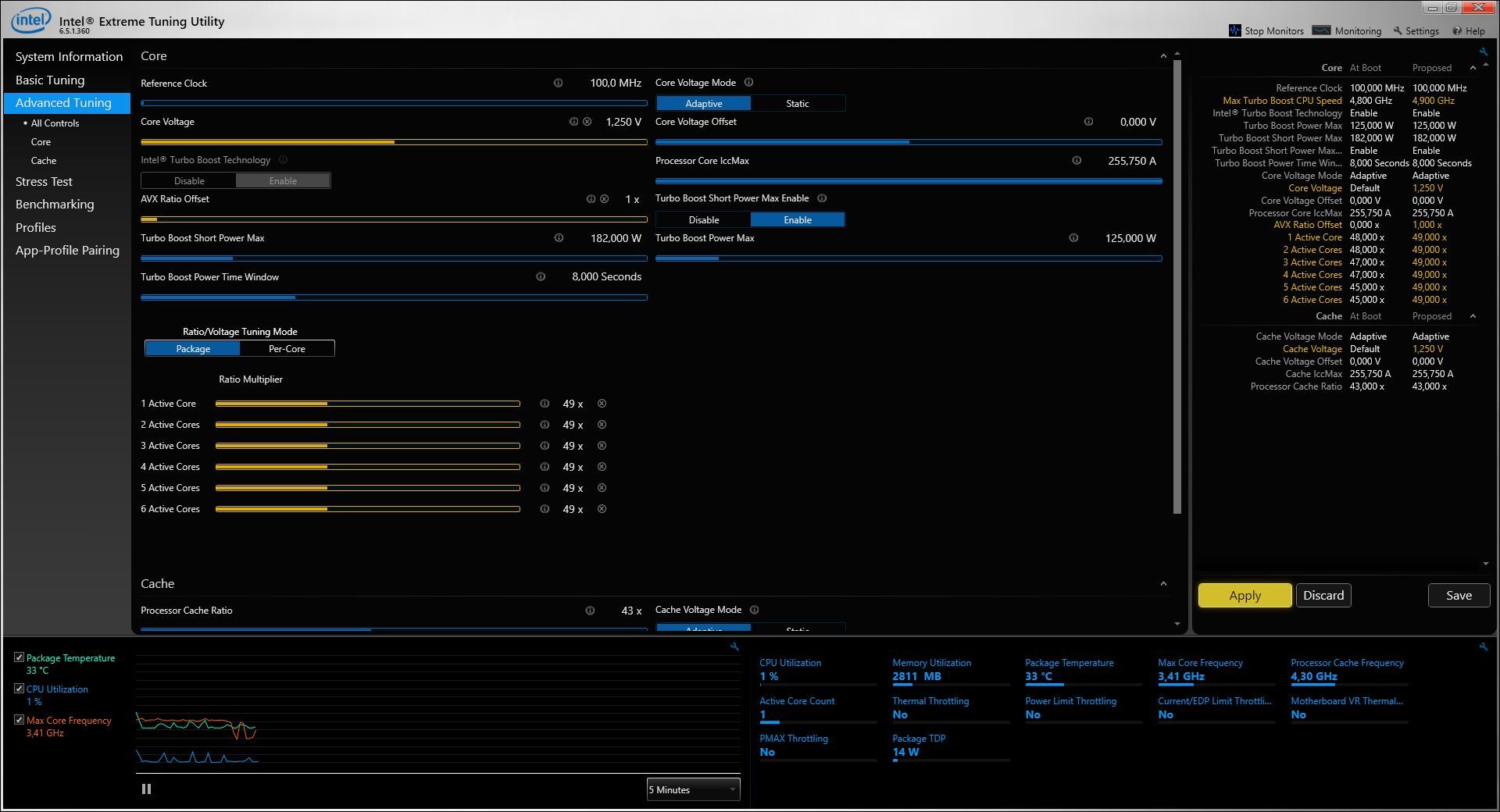Viewport: 1500px width, 812px height.
Task: Discard the proposed tuning changes
Action: pyautogui.click(x=1323, y=595)
